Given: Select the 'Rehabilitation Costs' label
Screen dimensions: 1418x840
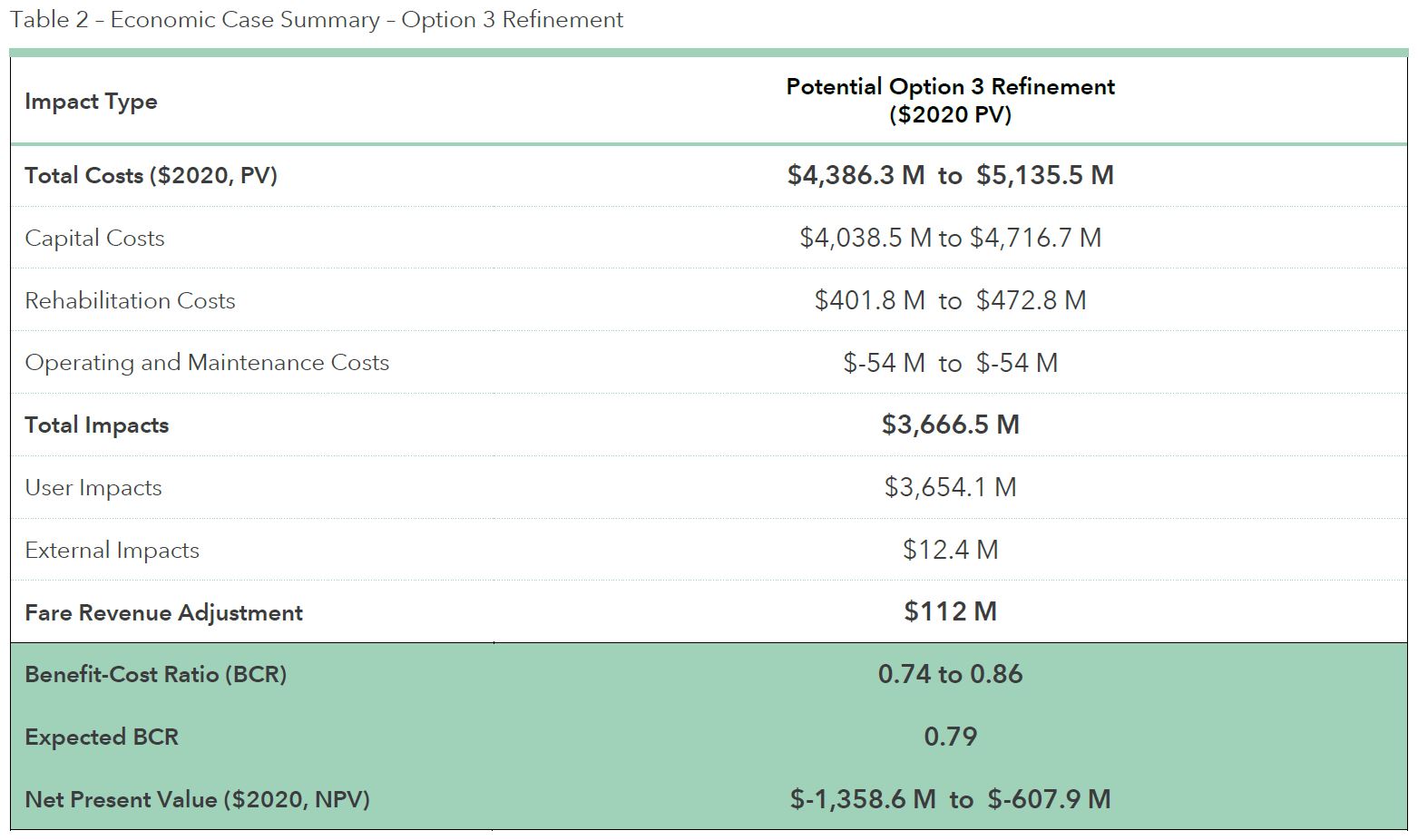Looking at the screenshot, I should coord(130,301).
